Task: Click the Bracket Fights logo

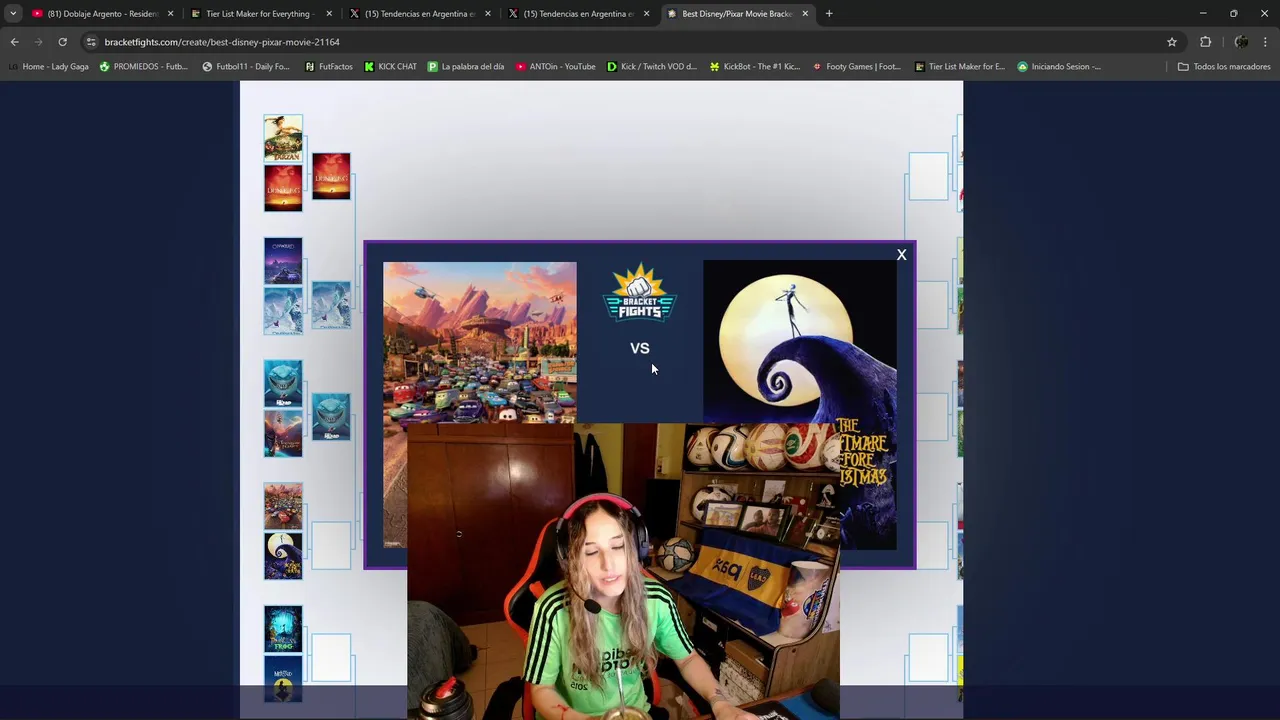Action: [640, 292]
